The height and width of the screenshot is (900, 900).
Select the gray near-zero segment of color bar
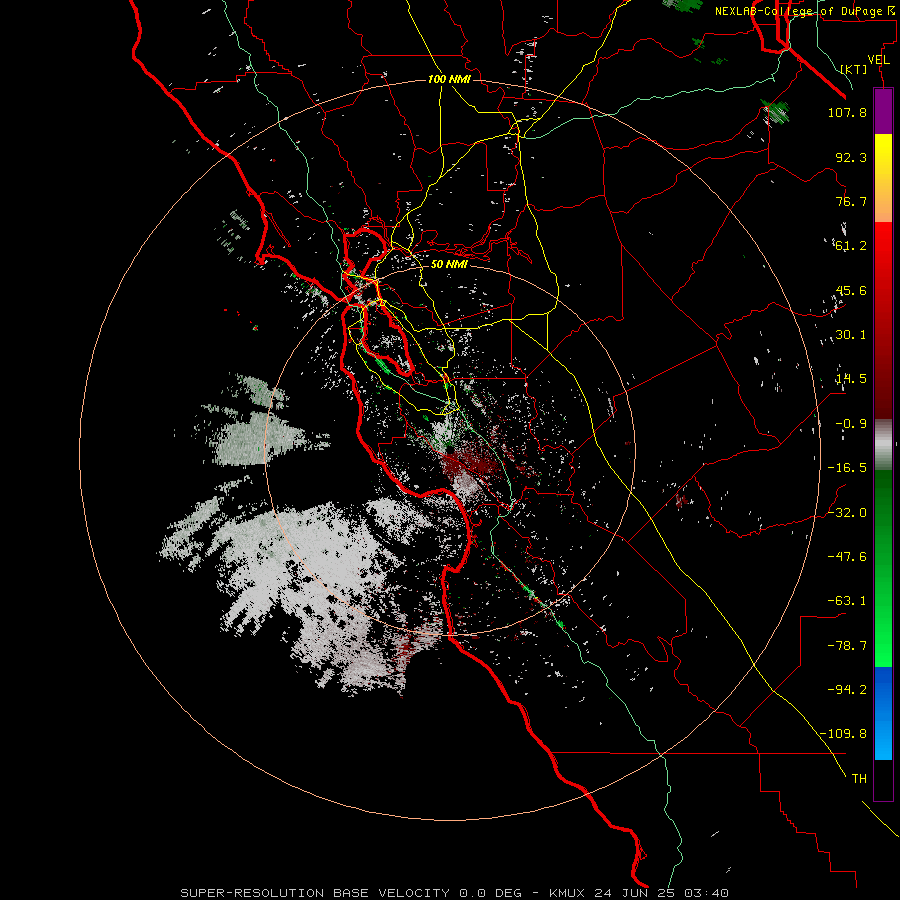(883, 445)
